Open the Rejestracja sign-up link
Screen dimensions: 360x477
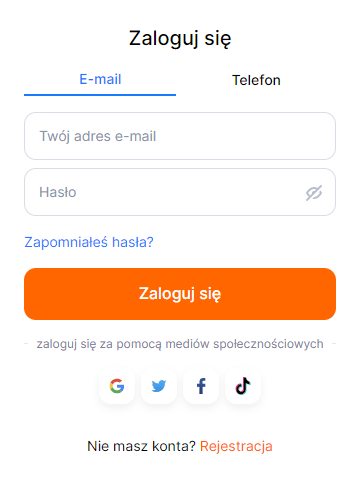236,446
